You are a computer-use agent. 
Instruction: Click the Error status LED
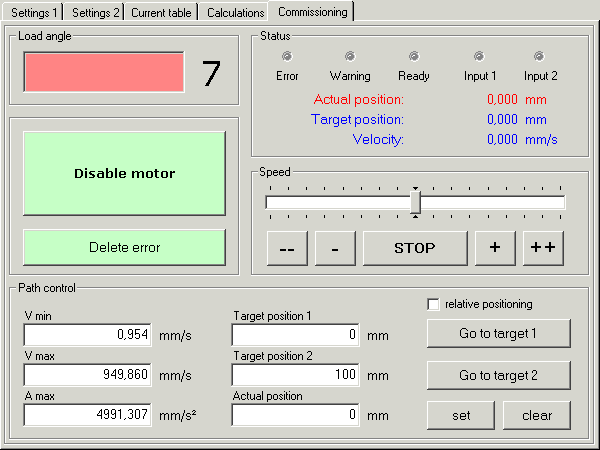[287, 56]
